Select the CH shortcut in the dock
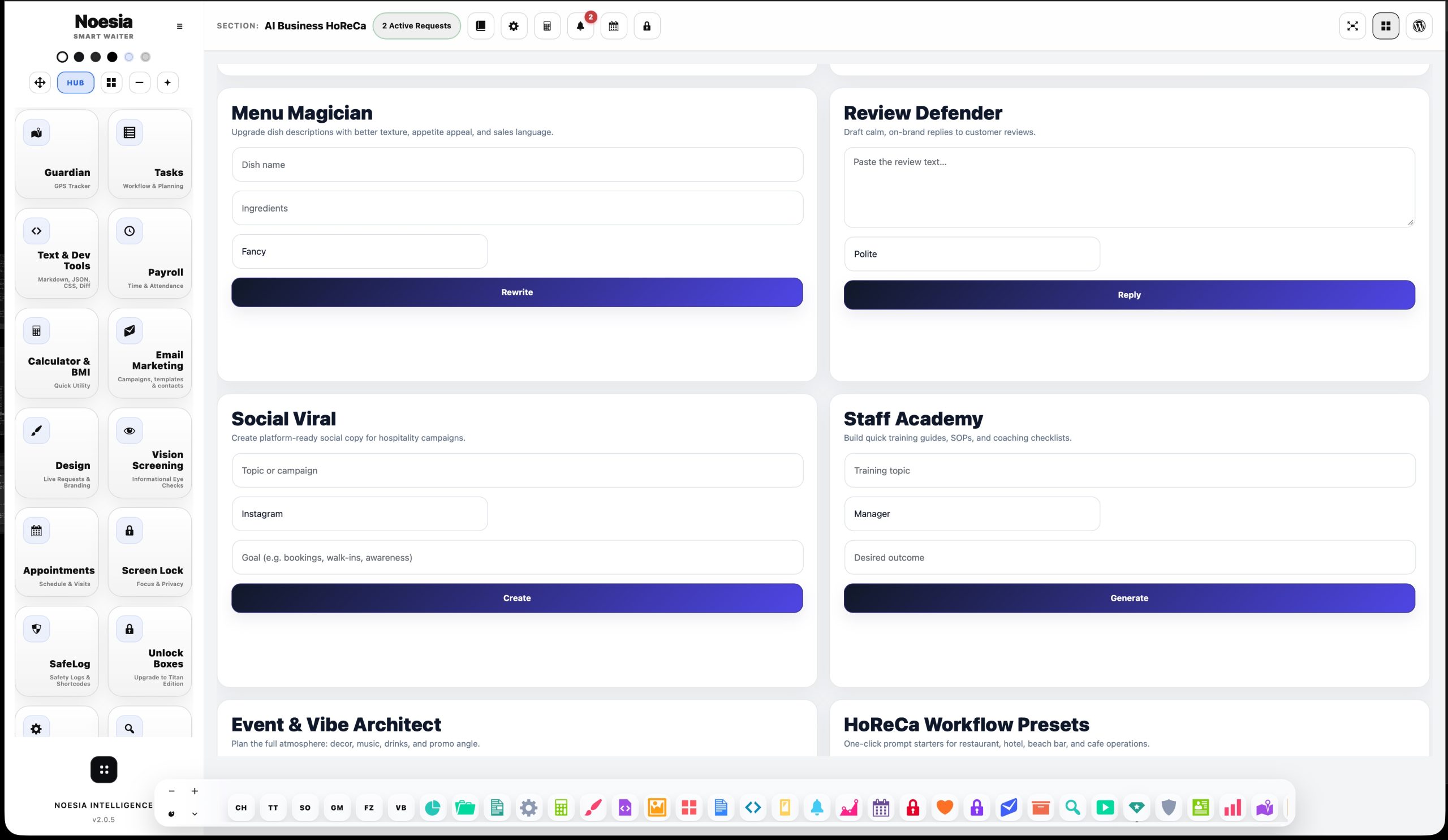The image size is (1448, 840). pos(242,807)
